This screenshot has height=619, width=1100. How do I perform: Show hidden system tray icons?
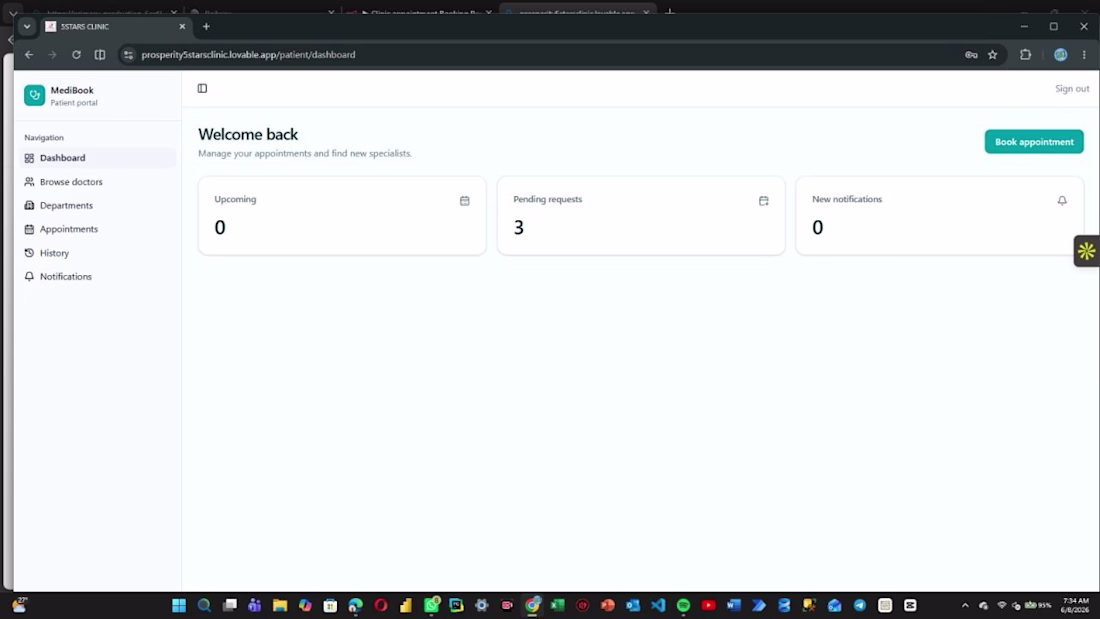(x=965, y=605)
